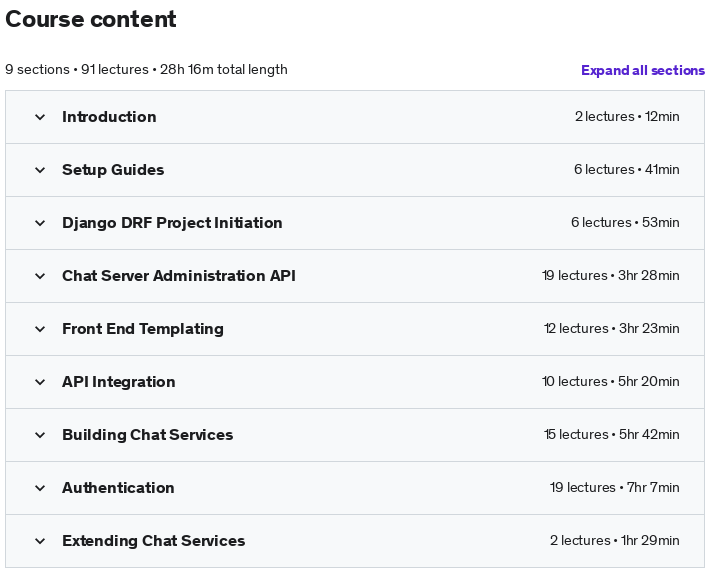This screenshot has height=568, width=705.
Task: Click '6 lectures • 41min' text
Action: (627, 170)
